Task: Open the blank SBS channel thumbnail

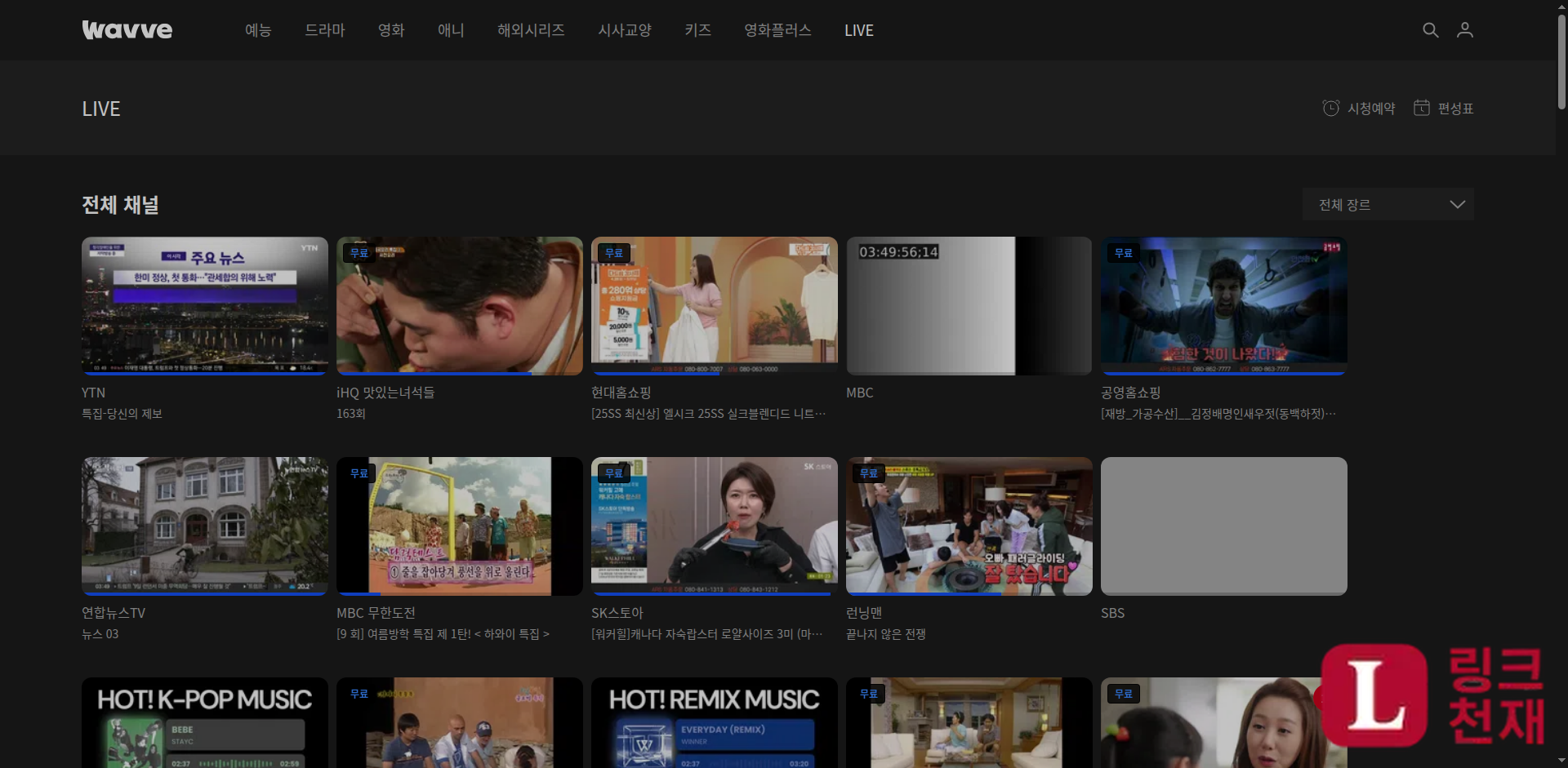Action: pyautogui.click(x=1224, y=526)
